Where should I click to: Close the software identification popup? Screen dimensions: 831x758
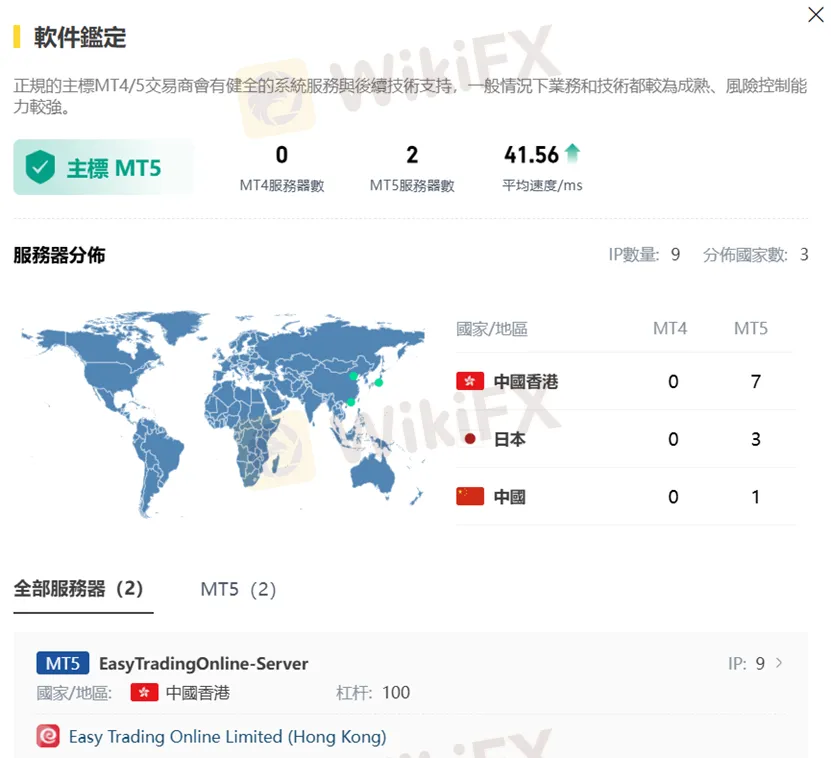(x=816, y=14)
